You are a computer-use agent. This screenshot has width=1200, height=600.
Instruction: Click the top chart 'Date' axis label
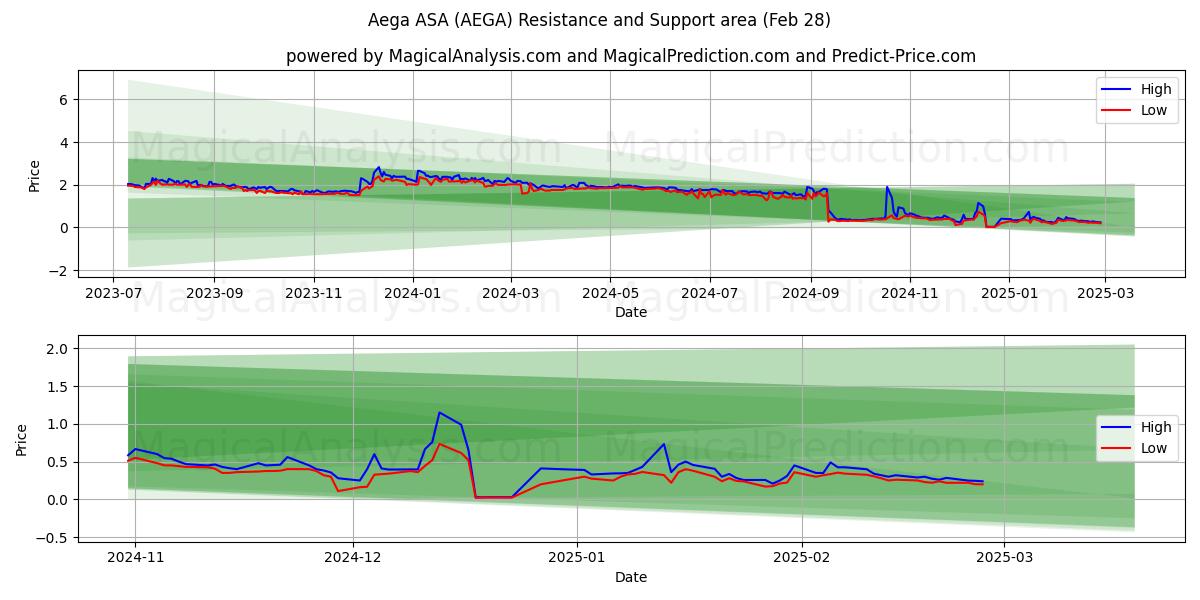631,312
